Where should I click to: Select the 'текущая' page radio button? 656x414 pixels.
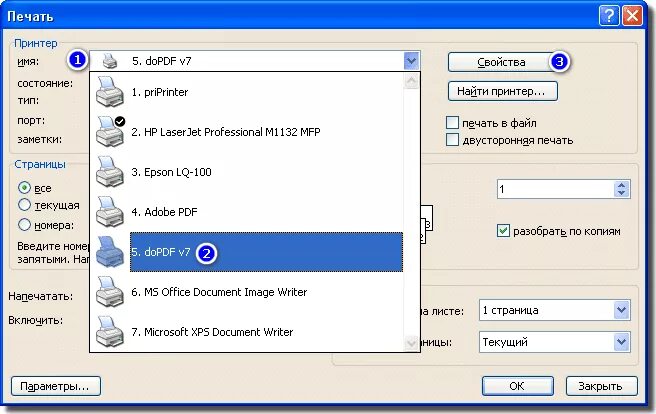[x=24, y=205]
